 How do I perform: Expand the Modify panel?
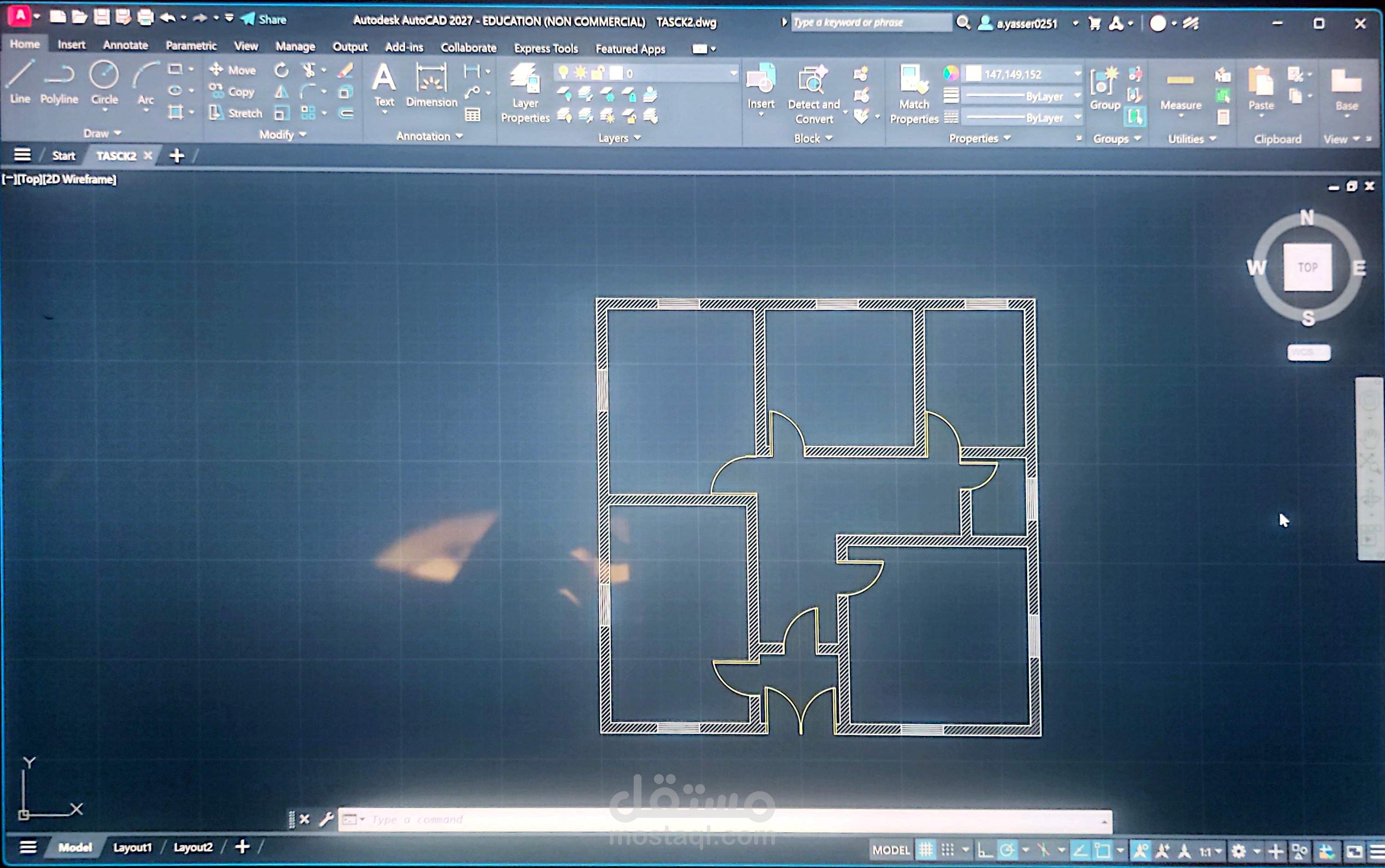pyautogui.click(x=283, y=134)
